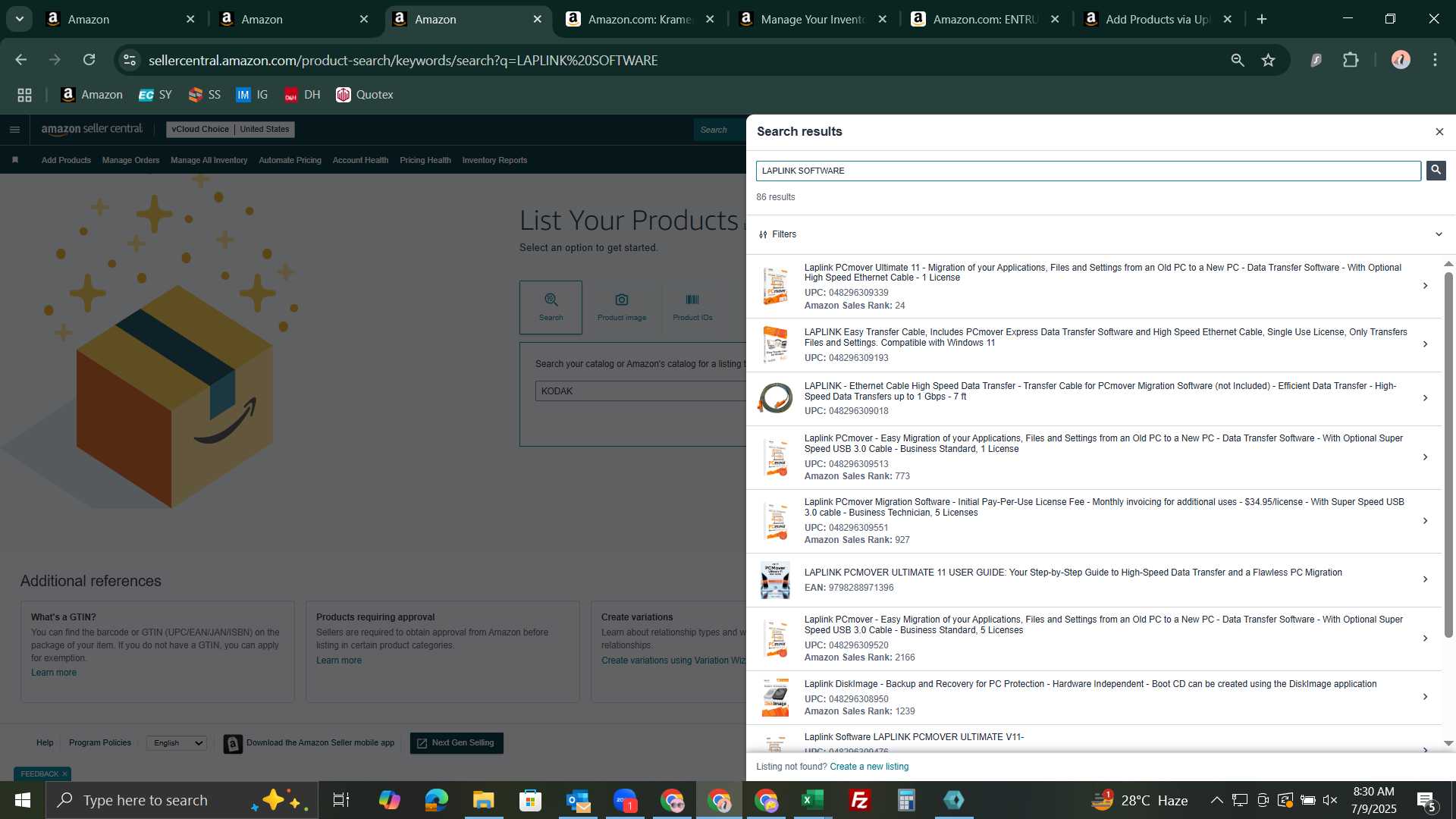
Task: Expand the Filters section chevron
Action: [1439, 234]
